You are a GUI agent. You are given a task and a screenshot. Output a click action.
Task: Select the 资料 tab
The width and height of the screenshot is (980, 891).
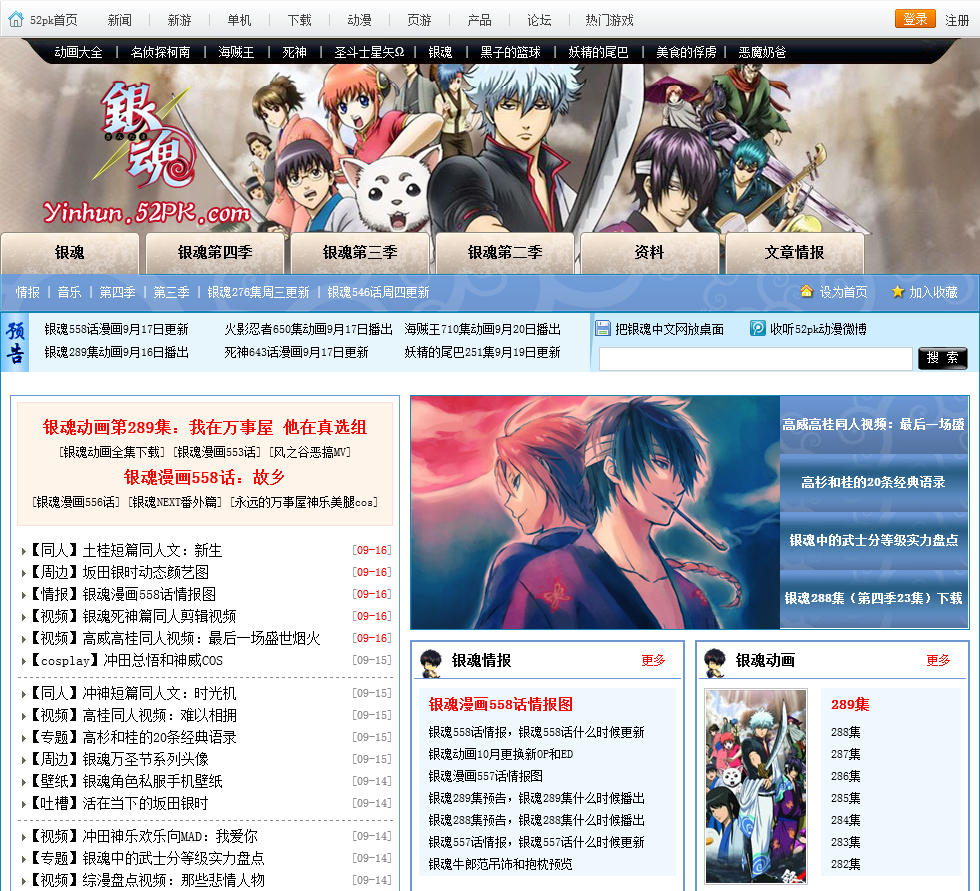click(x=649, y=252)
